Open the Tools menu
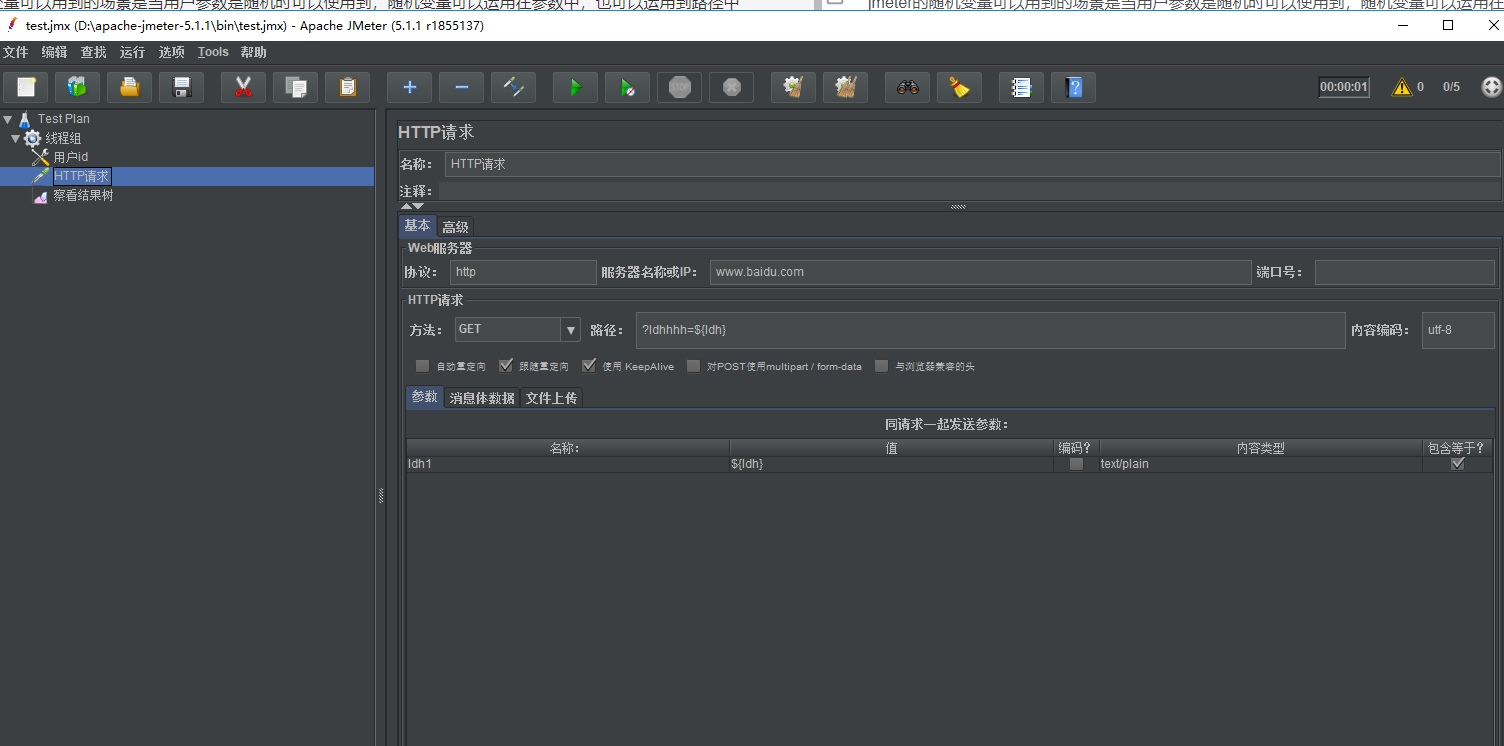Image resolution: width=1504 pixels, height=746 pixels. point(213,52)
